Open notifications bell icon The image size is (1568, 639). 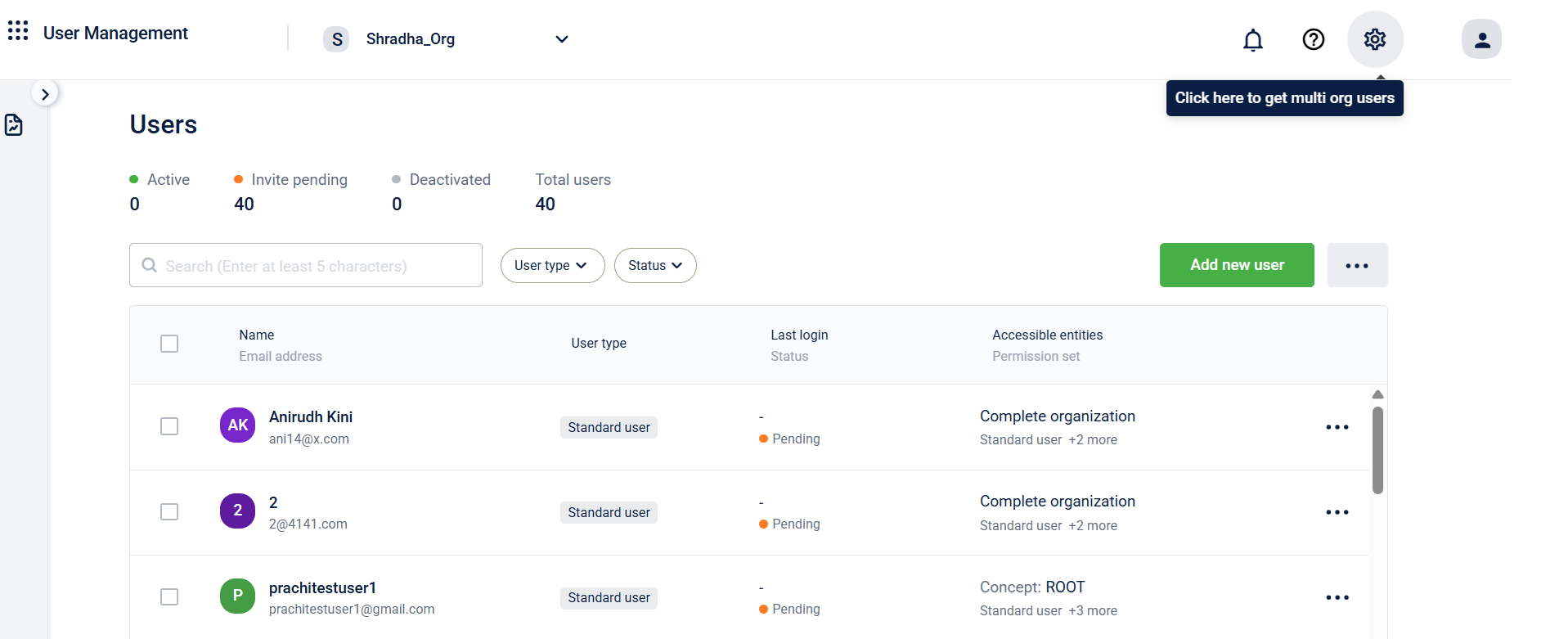click(x=1253, y=39)
